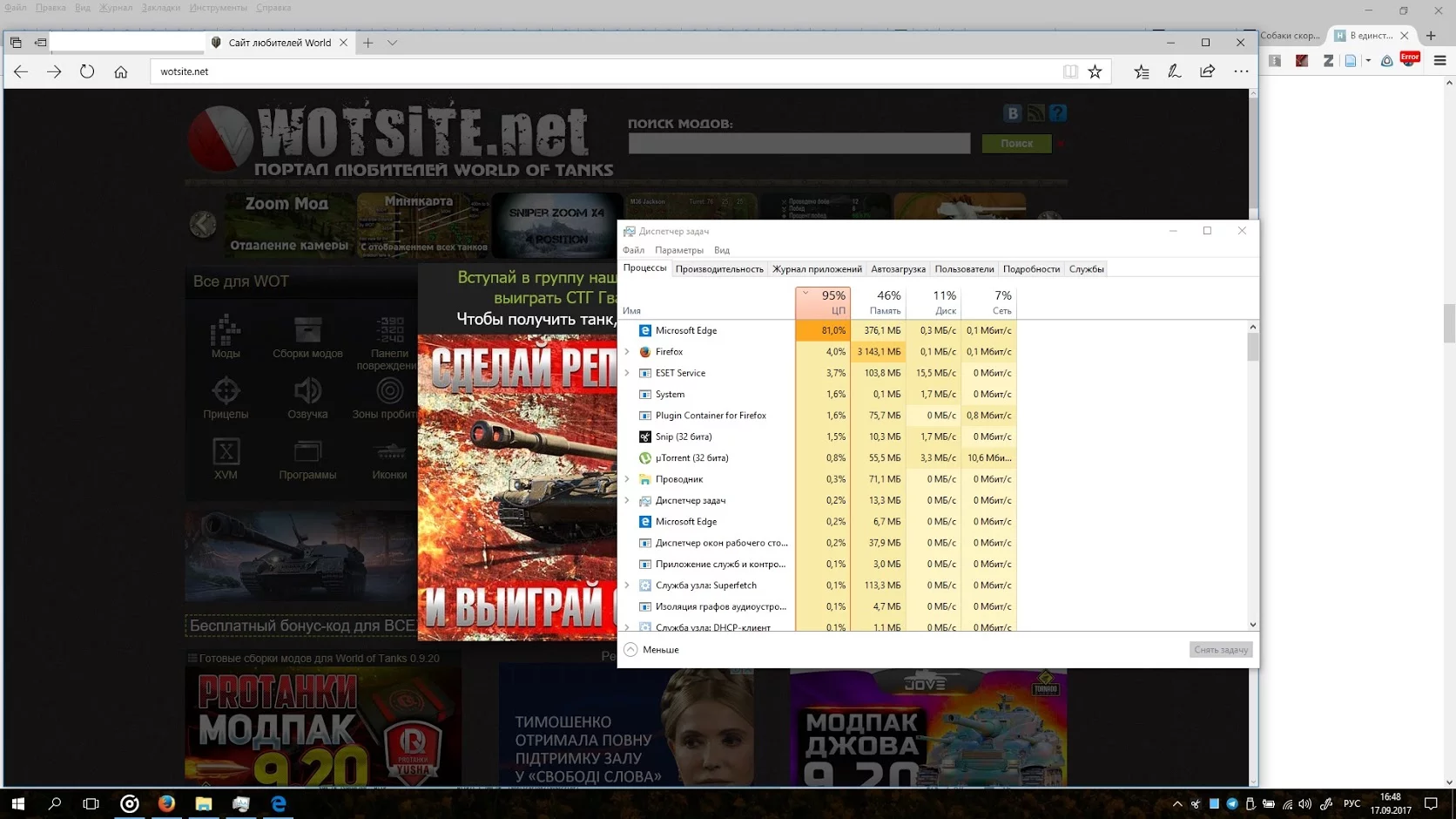Sort processes by Диск column header
Image resolution: width=1456 pixels, height=819 pixels.
[x=934, y=302]
